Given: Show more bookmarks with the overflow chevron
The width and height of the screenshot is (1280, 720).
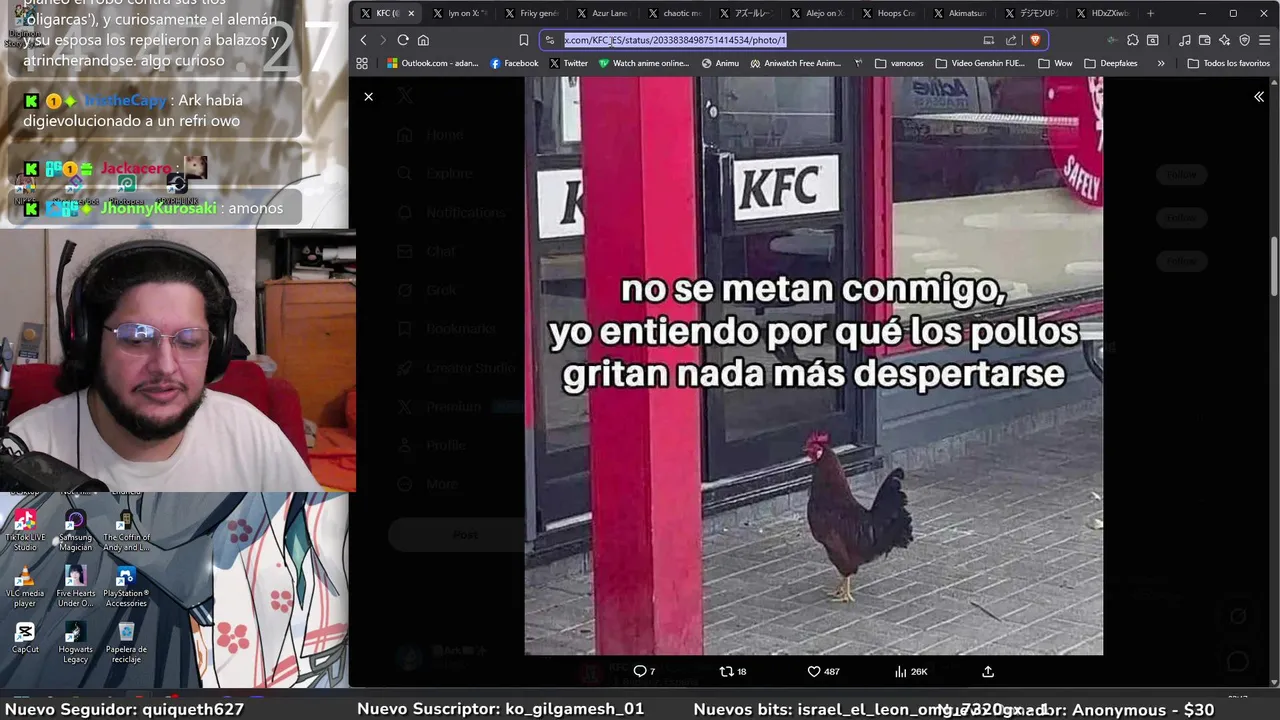Looking at the screenshot, I should point(1160,63).
